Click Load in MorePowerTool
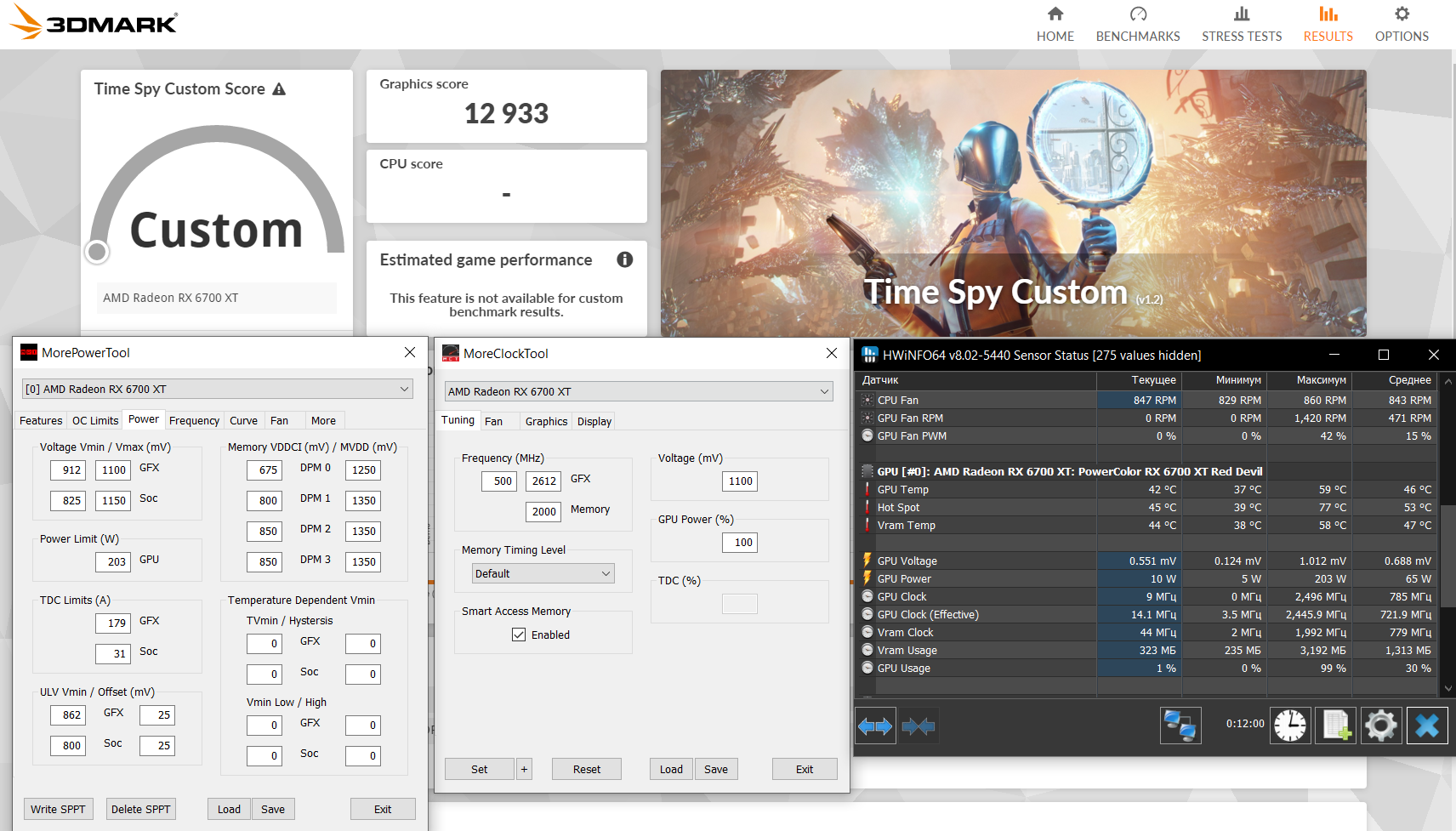Screen dimensions: 1456x831 229,809
